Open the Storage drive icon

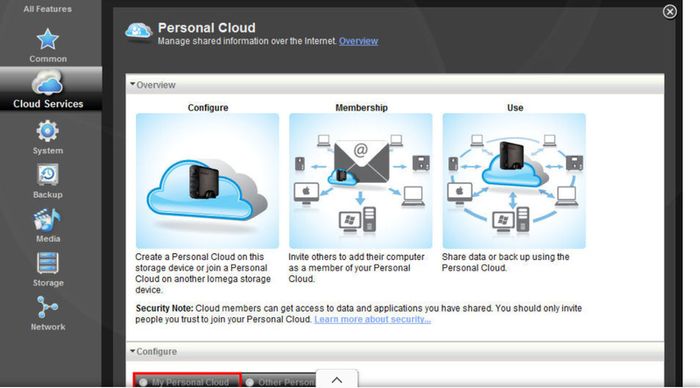(47, 263)
